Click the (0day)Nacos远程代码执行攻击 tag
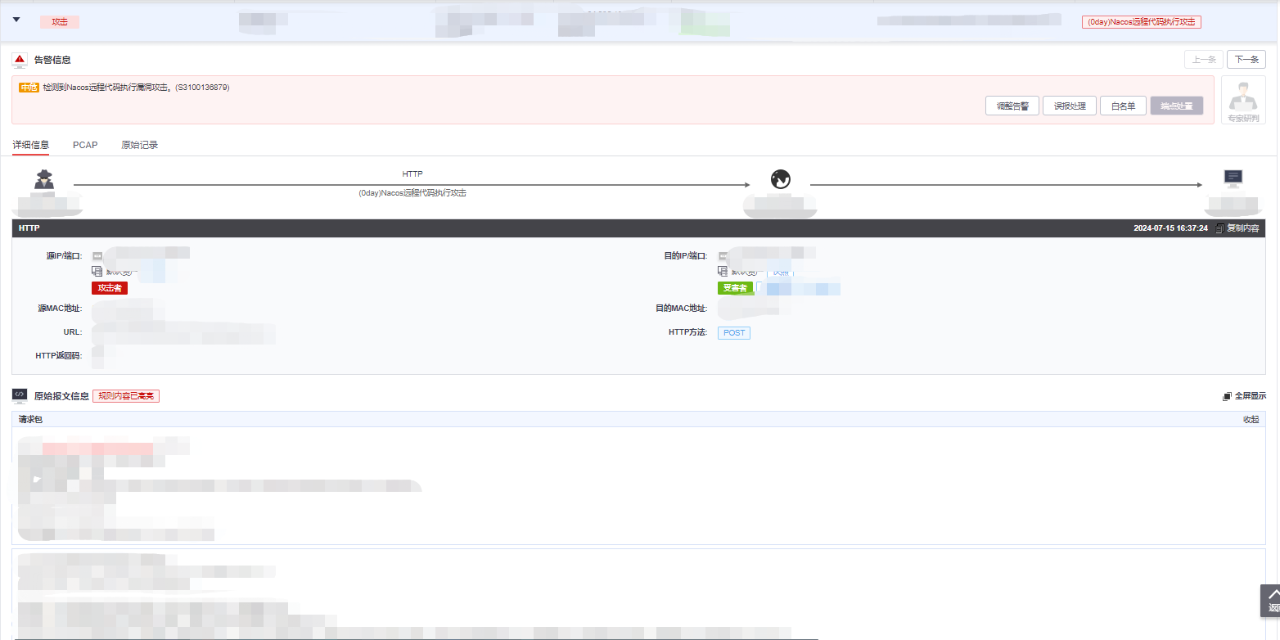Image resolution: width=1280 pixels, height=640 pixels. coord(1141,22)
